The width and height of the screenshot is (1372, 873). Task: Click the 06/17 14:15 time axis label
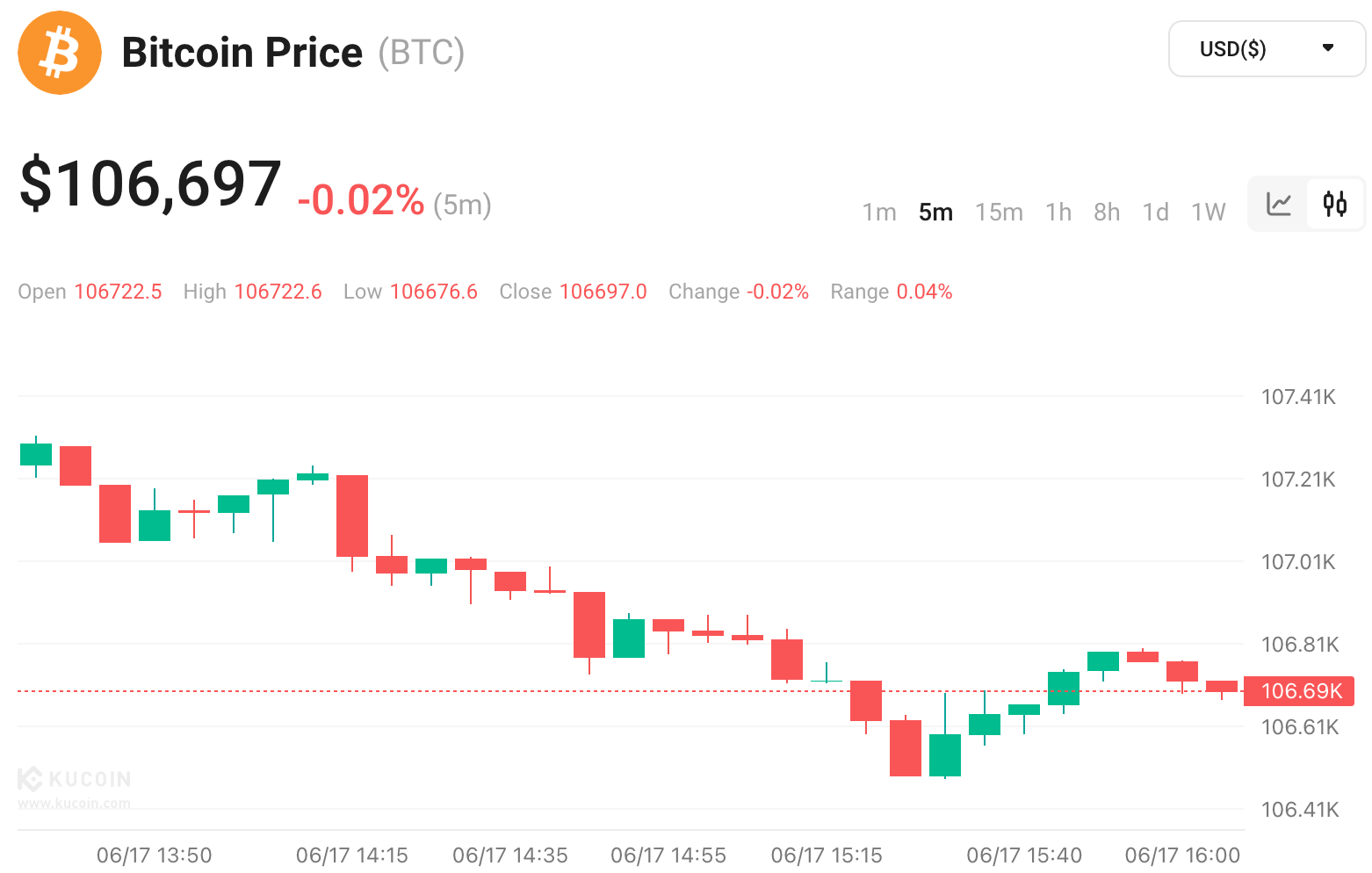pos(352,855)
